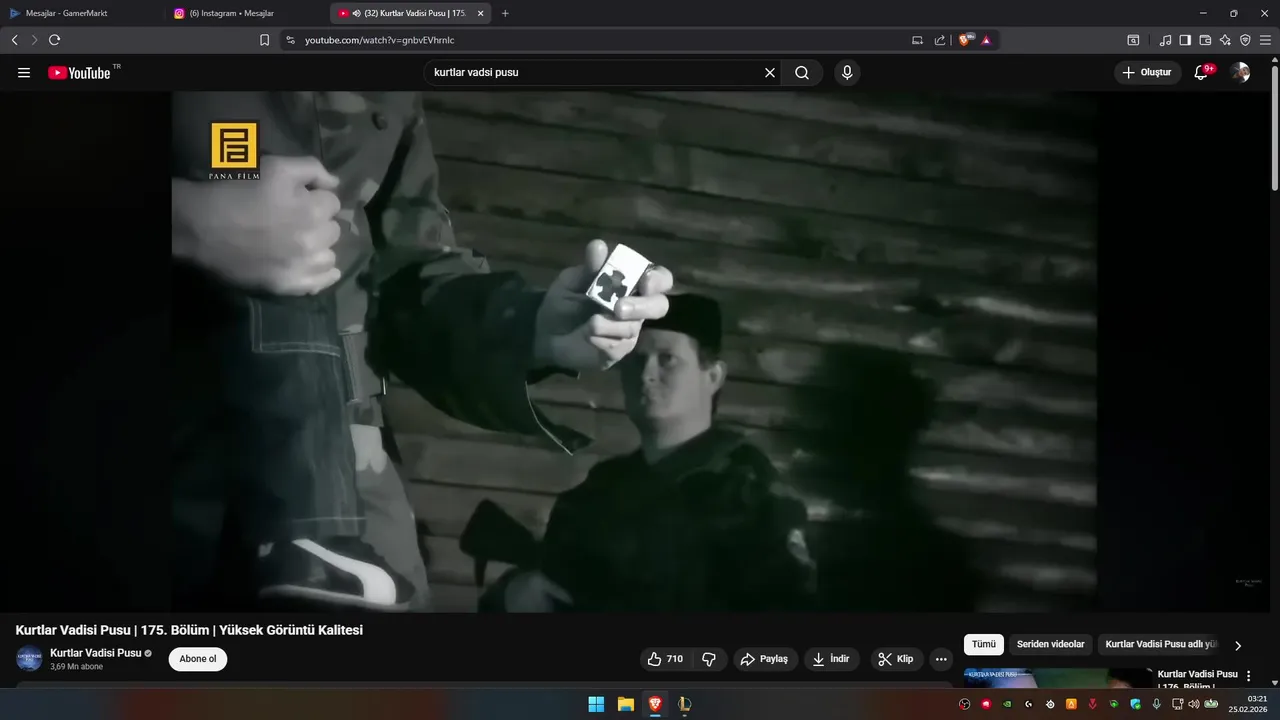Go back in browser history

(15, 40)
